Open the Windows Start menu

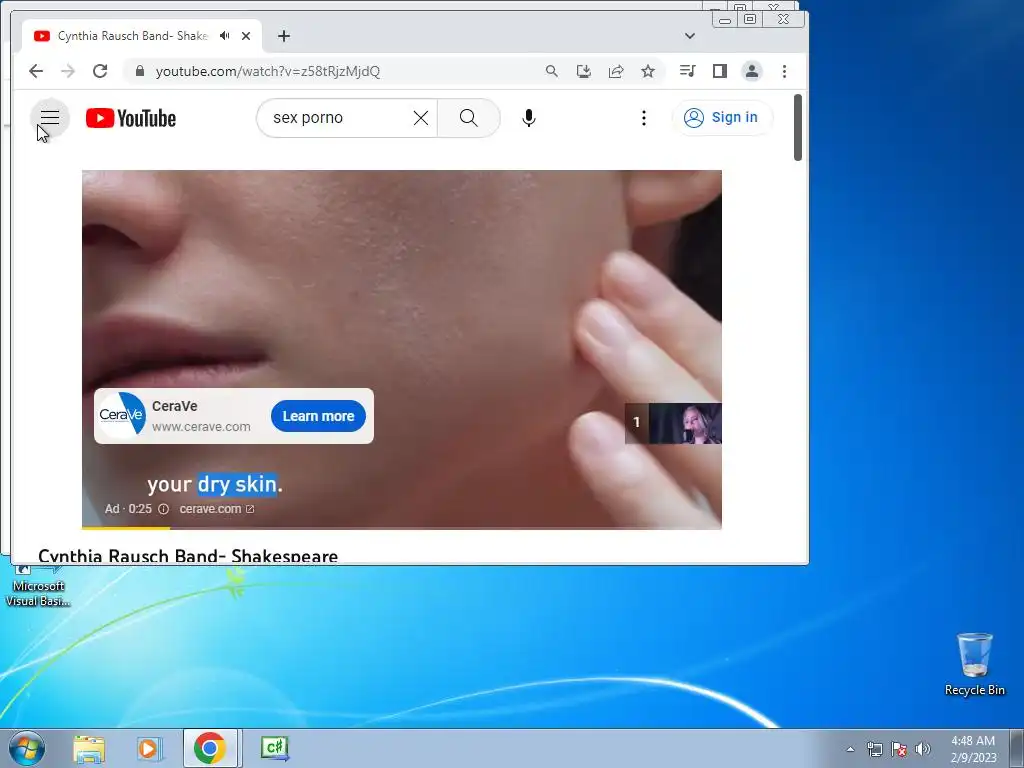click(26, 748)
